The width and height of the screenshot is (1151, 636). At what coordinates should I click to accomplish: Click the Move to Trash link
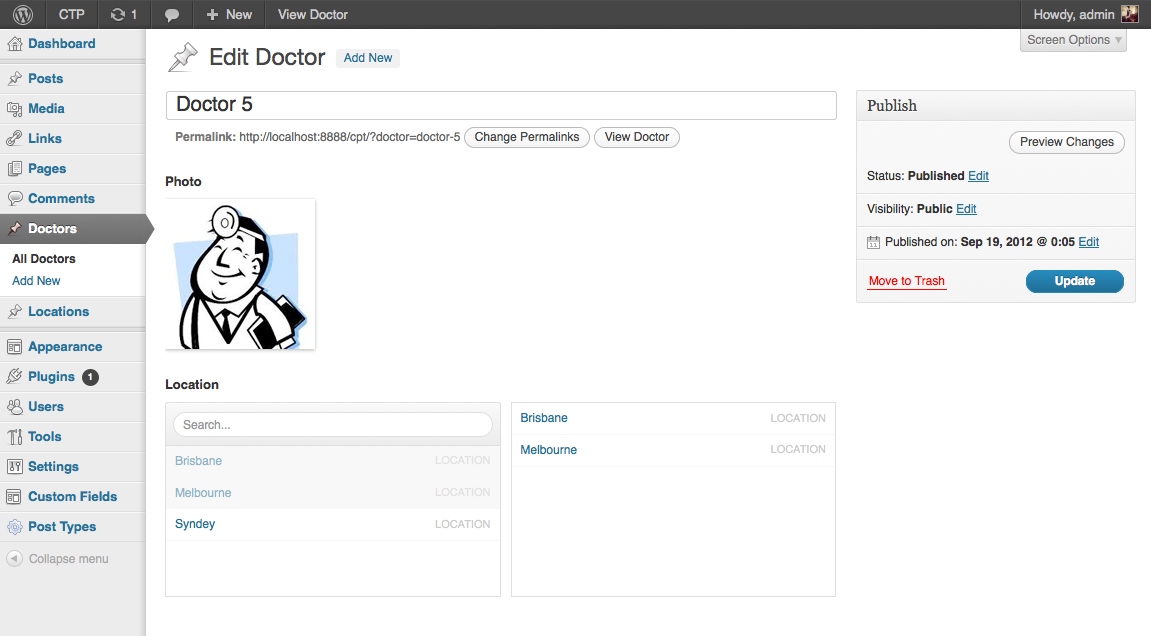[x=906, y=281]
